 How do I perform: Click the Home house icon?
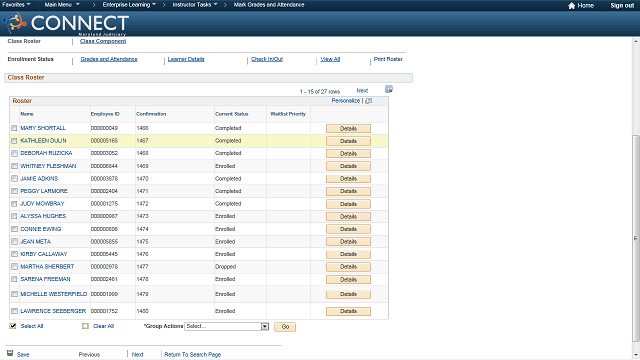tap(571, 5)
